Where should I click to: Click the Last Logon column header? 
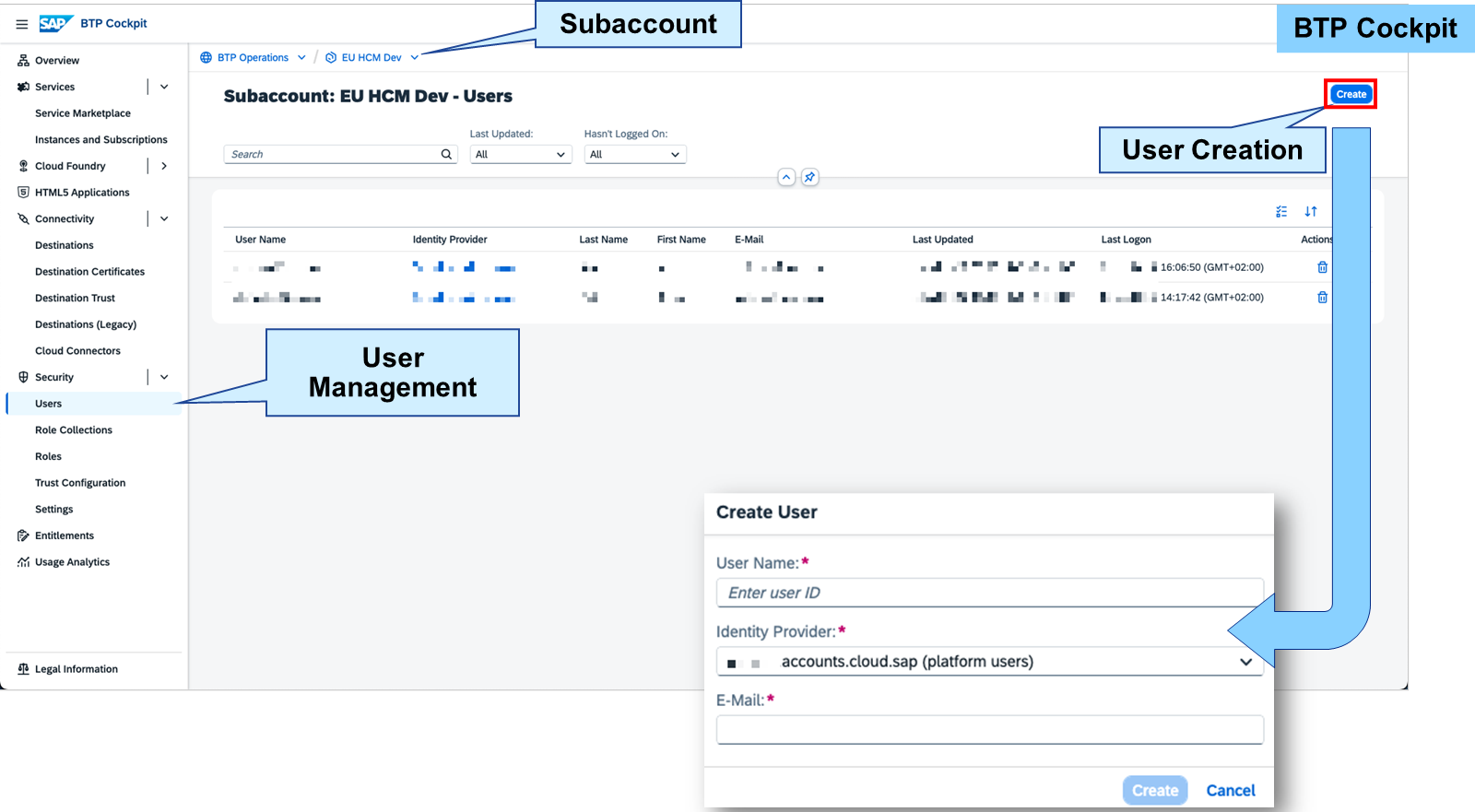1126,240
